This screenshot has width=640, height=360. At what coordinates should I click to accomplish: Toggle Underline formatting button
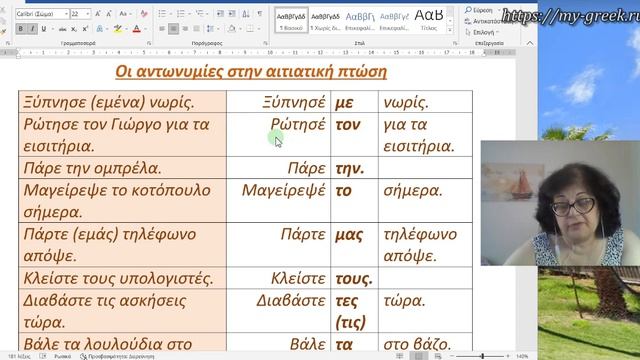click(43, 29)
